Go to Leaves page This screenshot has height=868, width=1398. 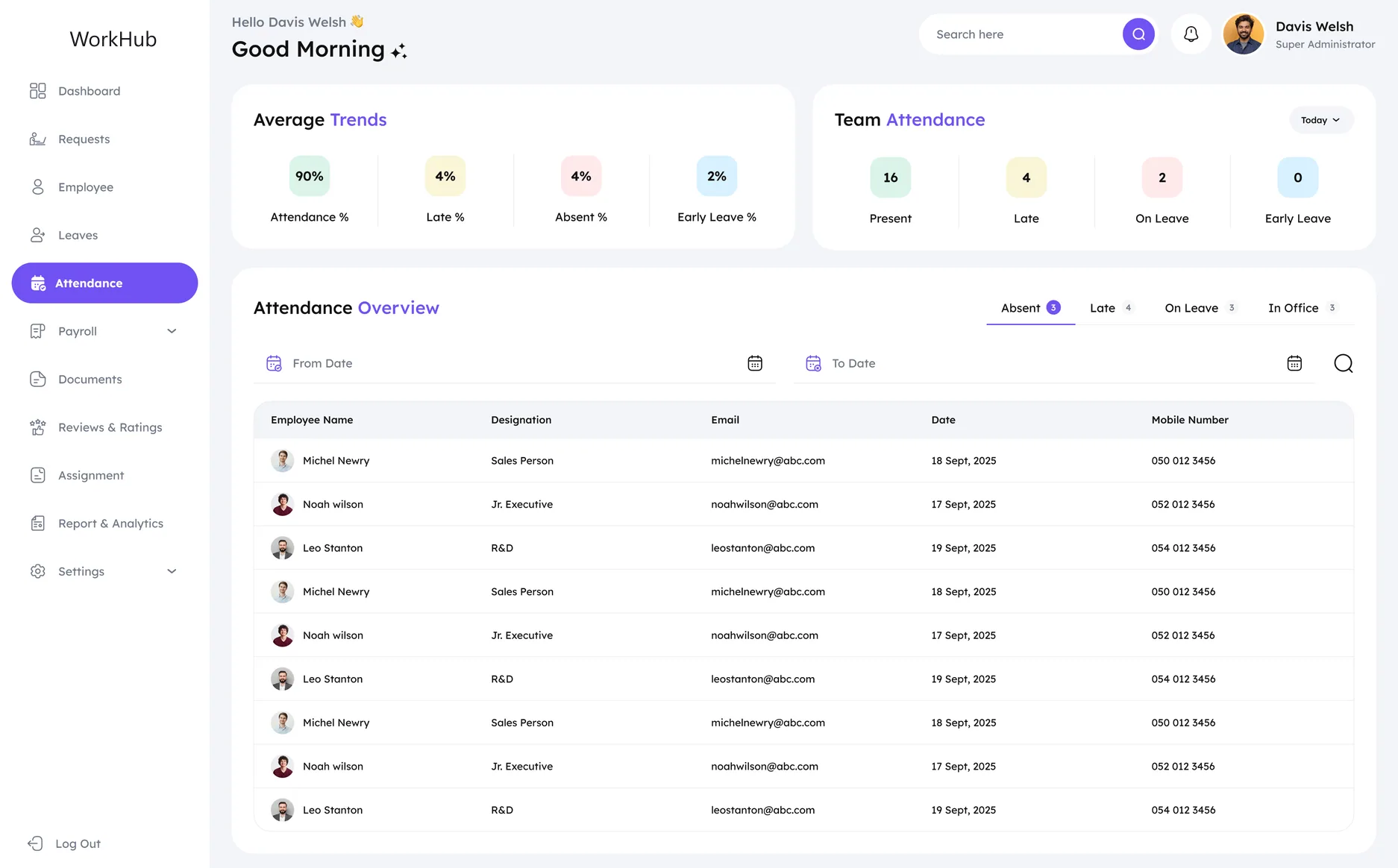click(x=104, y=235)
